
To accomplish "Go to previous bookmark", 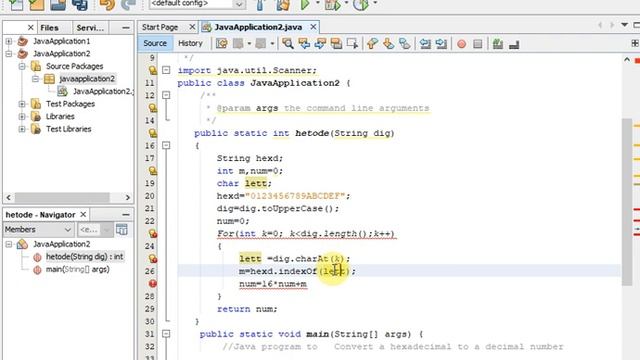I will (372, 44).
